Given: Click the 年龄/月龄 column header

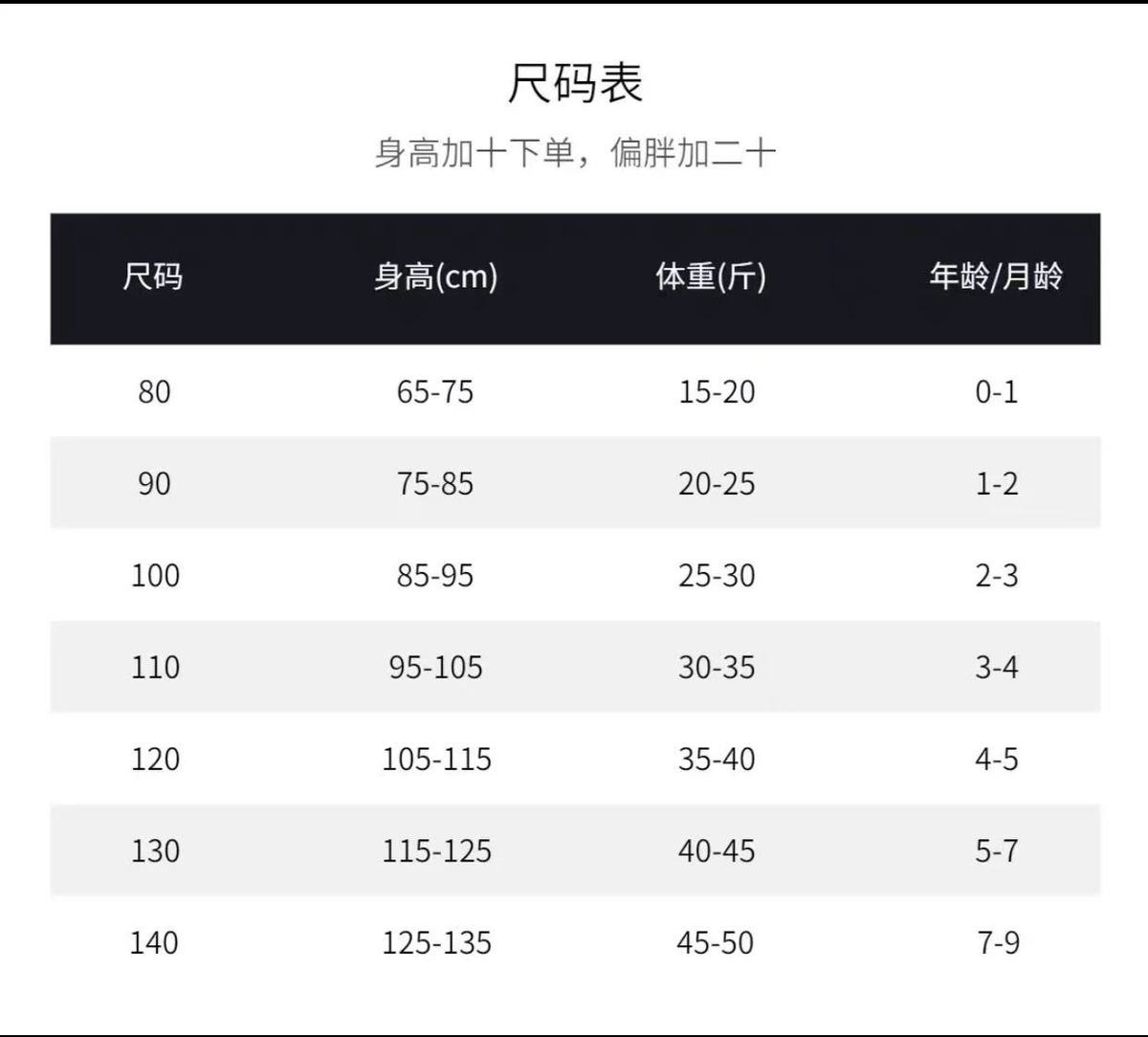Looking at the screenshot, I should tap(996, 277).
